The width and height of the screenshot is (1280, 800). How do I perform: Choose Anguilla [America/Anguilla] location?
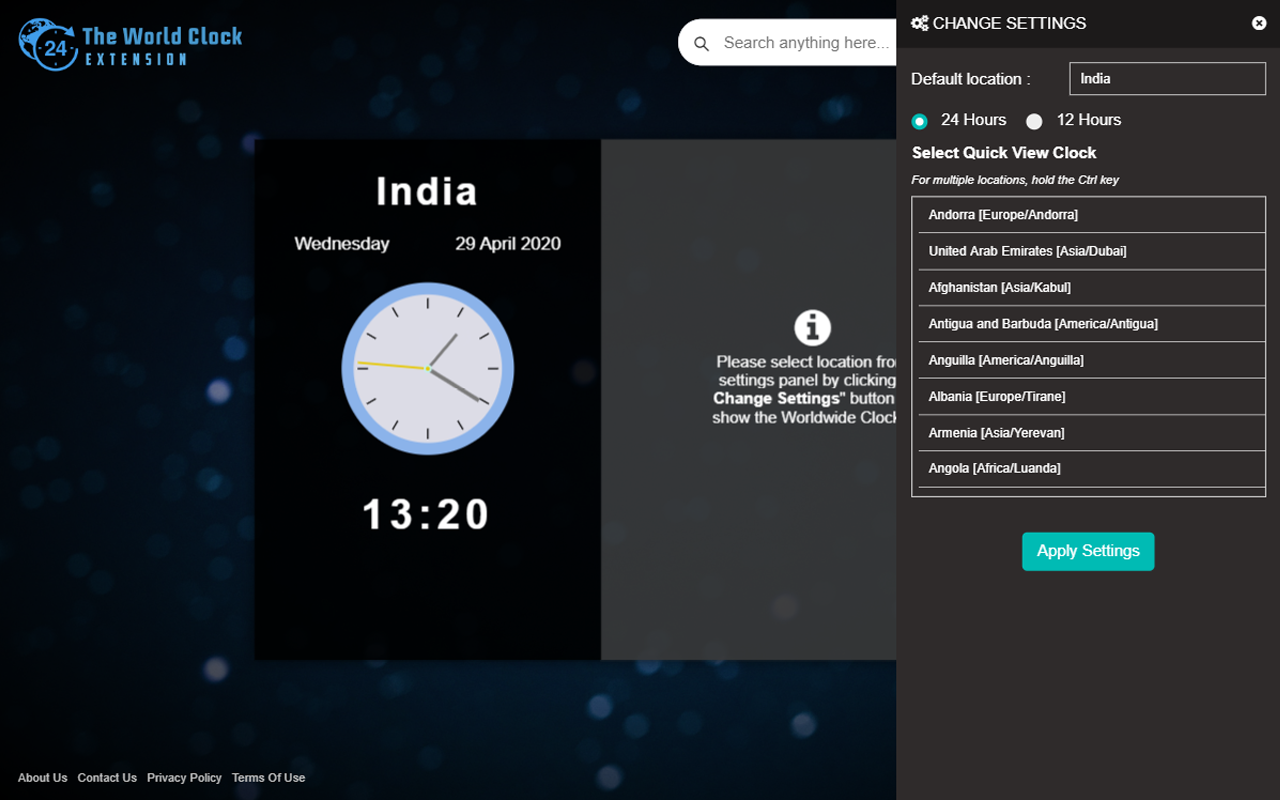(x=1092, y=360)
